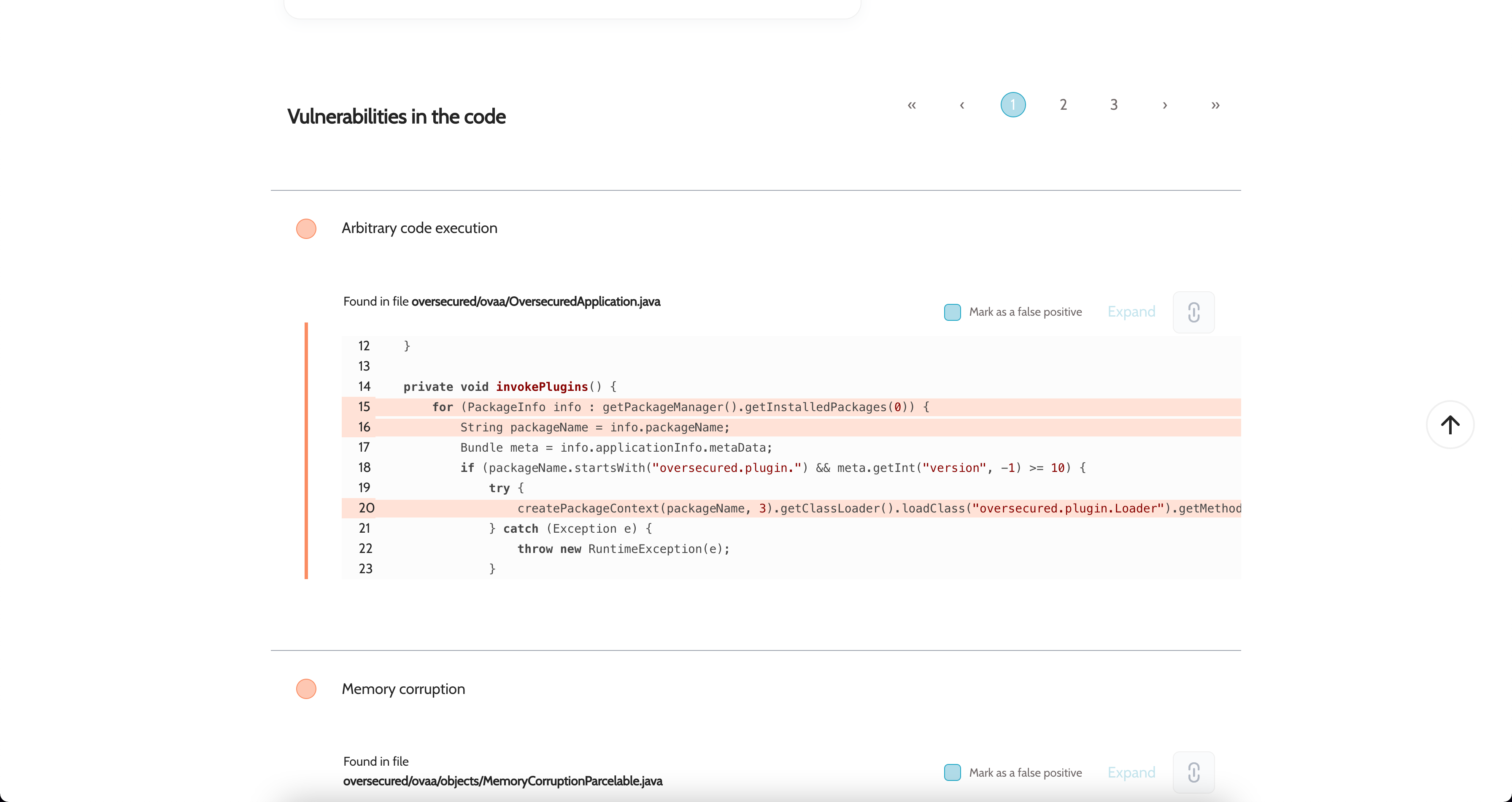Jump to first page with double-left arrows
Screen dimensions: 1512x802
[912, 105]
